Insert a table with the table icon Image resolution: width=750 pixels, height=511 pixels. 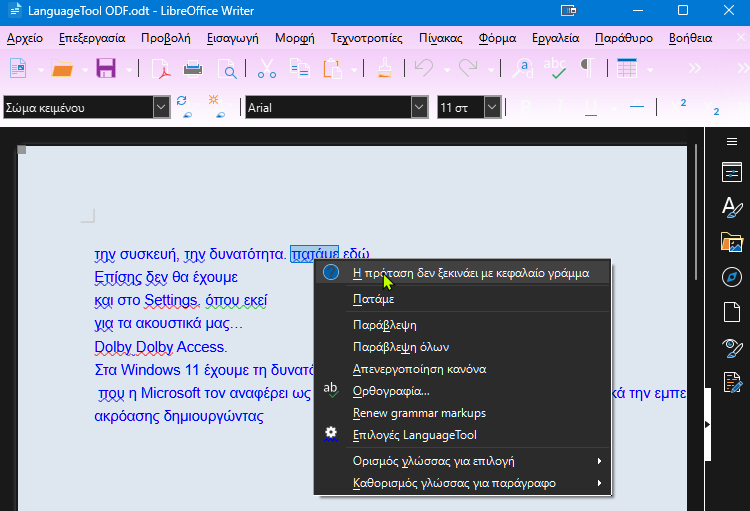(x=627, y=68)
